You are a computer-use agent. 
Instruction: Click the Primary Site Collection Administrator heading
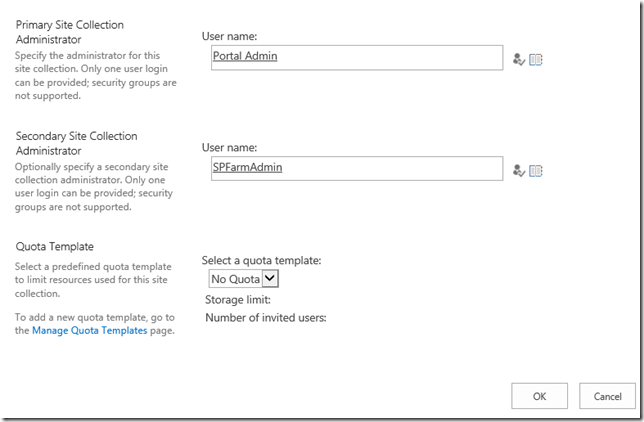[76, 32]
